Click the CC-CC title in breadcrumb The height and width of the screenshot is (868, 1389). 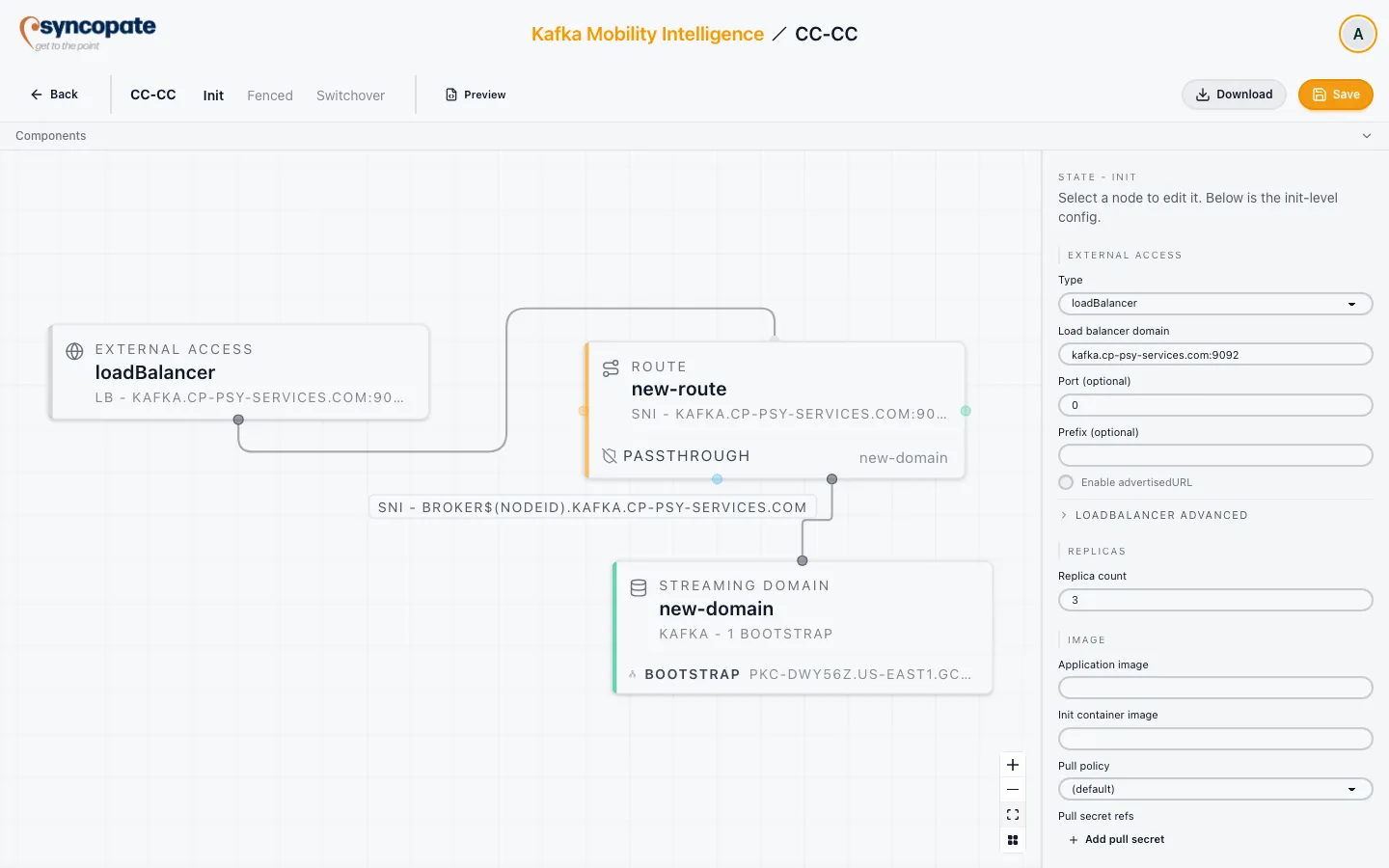click(x=827, y=34)
